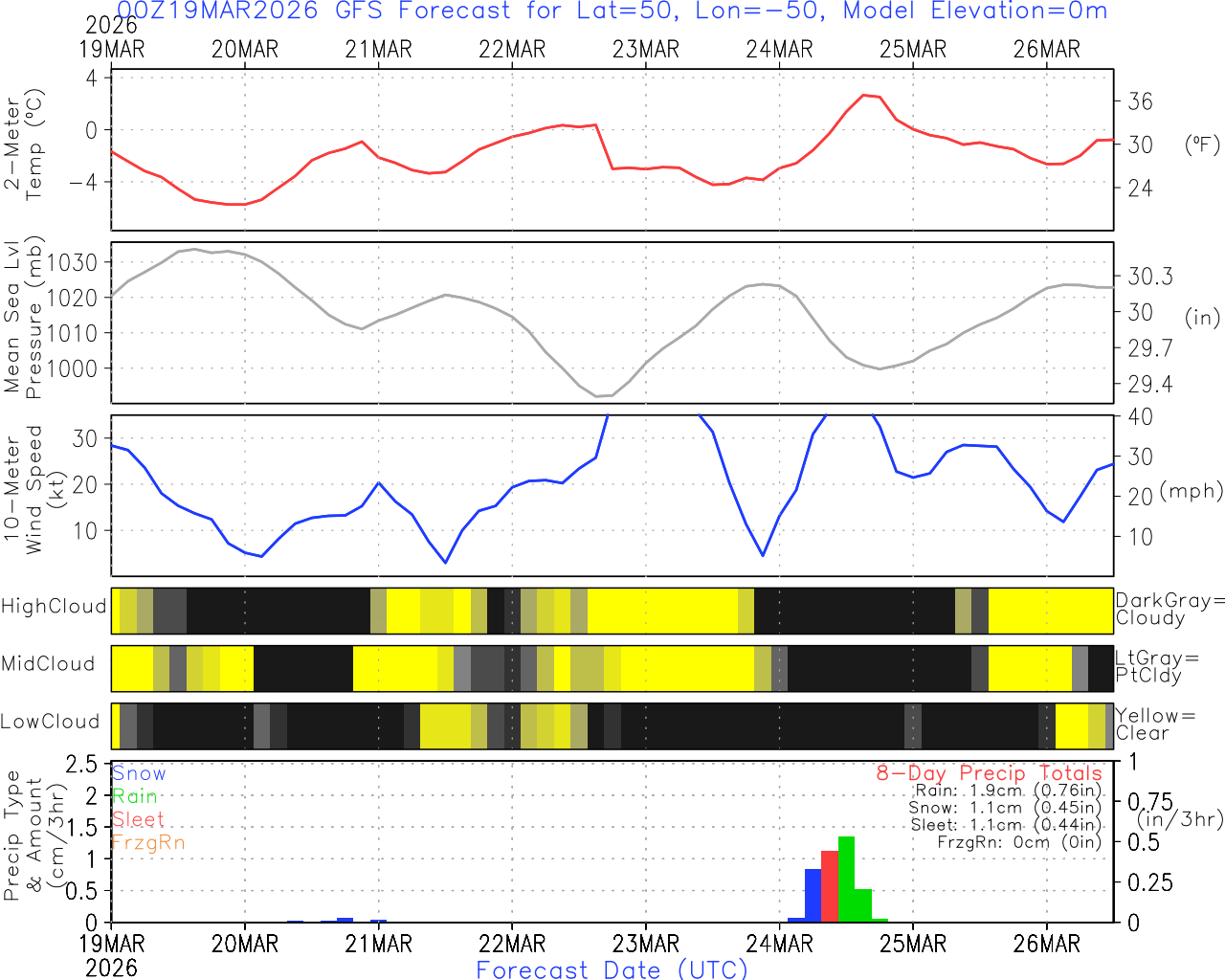Click the red Sleet legend label
Screen dimensions: 1225x980
point(138,819)
